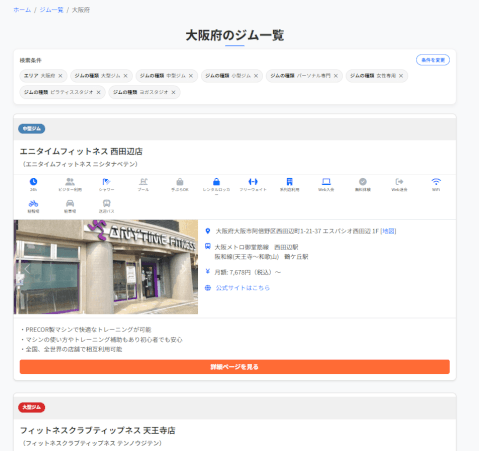479x451 pixels.
Task: Click the プール swimming pool icon
Action: point(143,182)
